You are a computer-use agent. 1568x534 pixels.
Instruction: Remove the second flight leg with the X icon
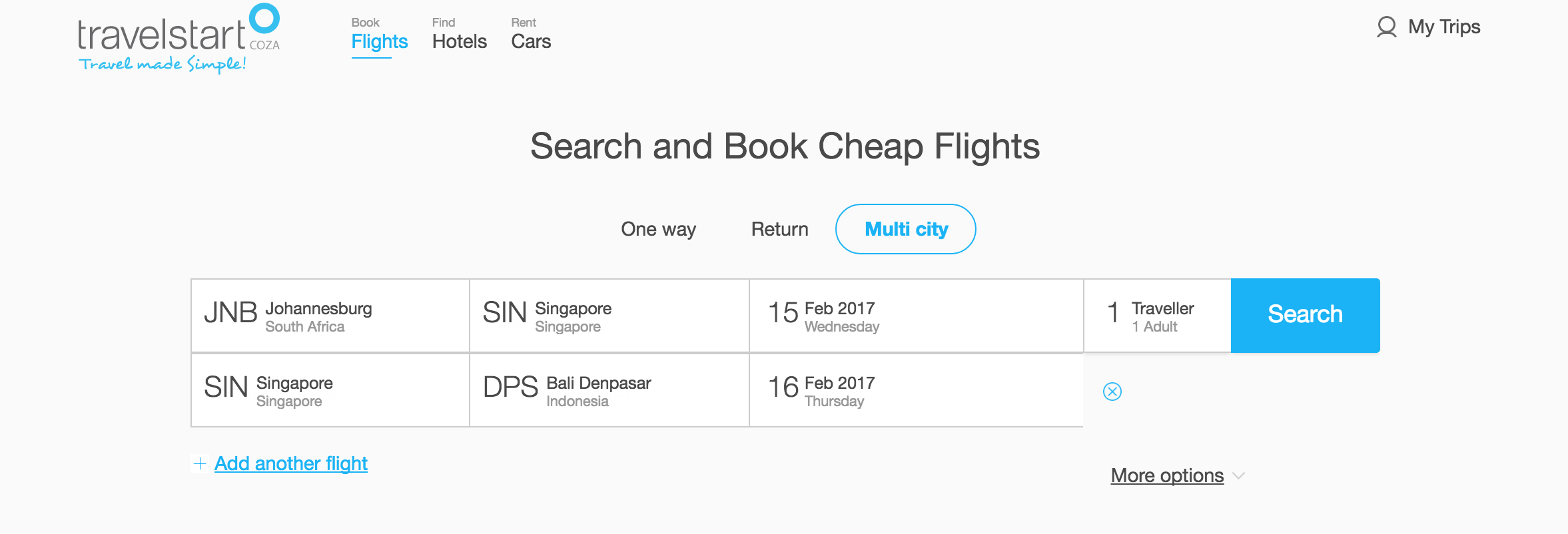click(1112, 392)
